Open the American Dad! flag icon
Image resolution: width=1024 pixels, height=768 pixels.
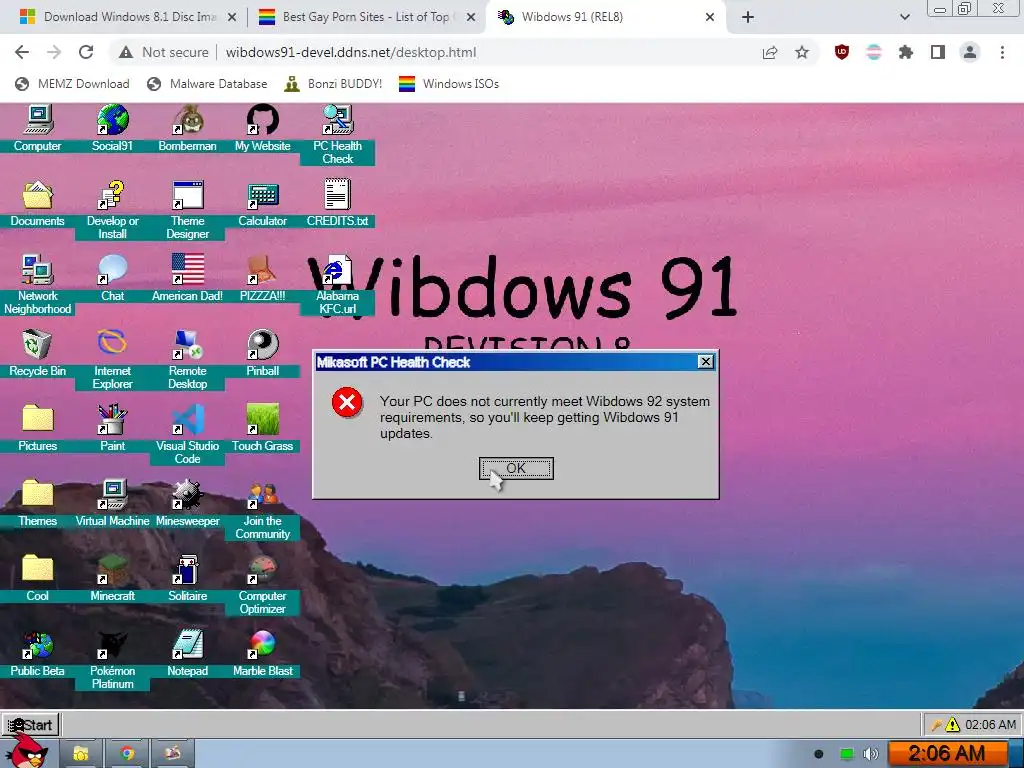pos(187,278)
